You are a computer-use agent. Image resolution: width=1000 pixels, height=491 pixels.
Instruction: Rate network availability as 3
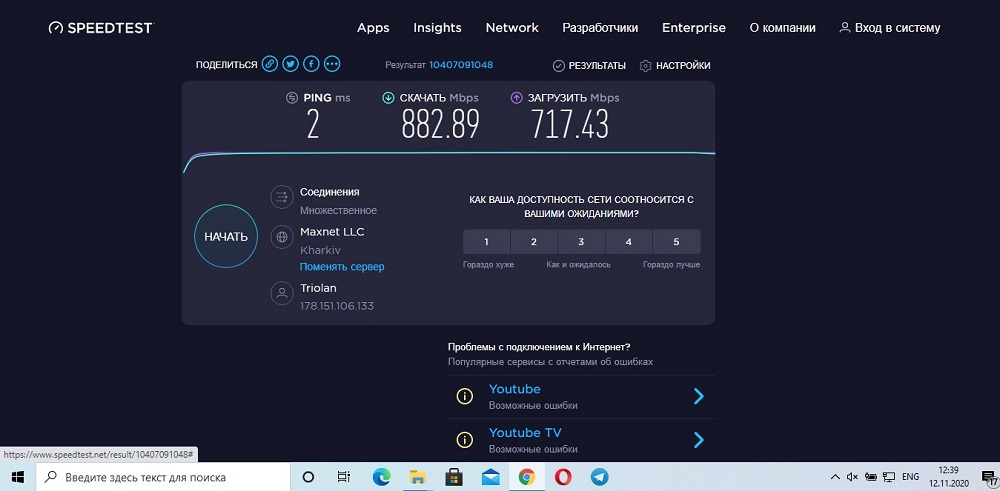[581, 242]
